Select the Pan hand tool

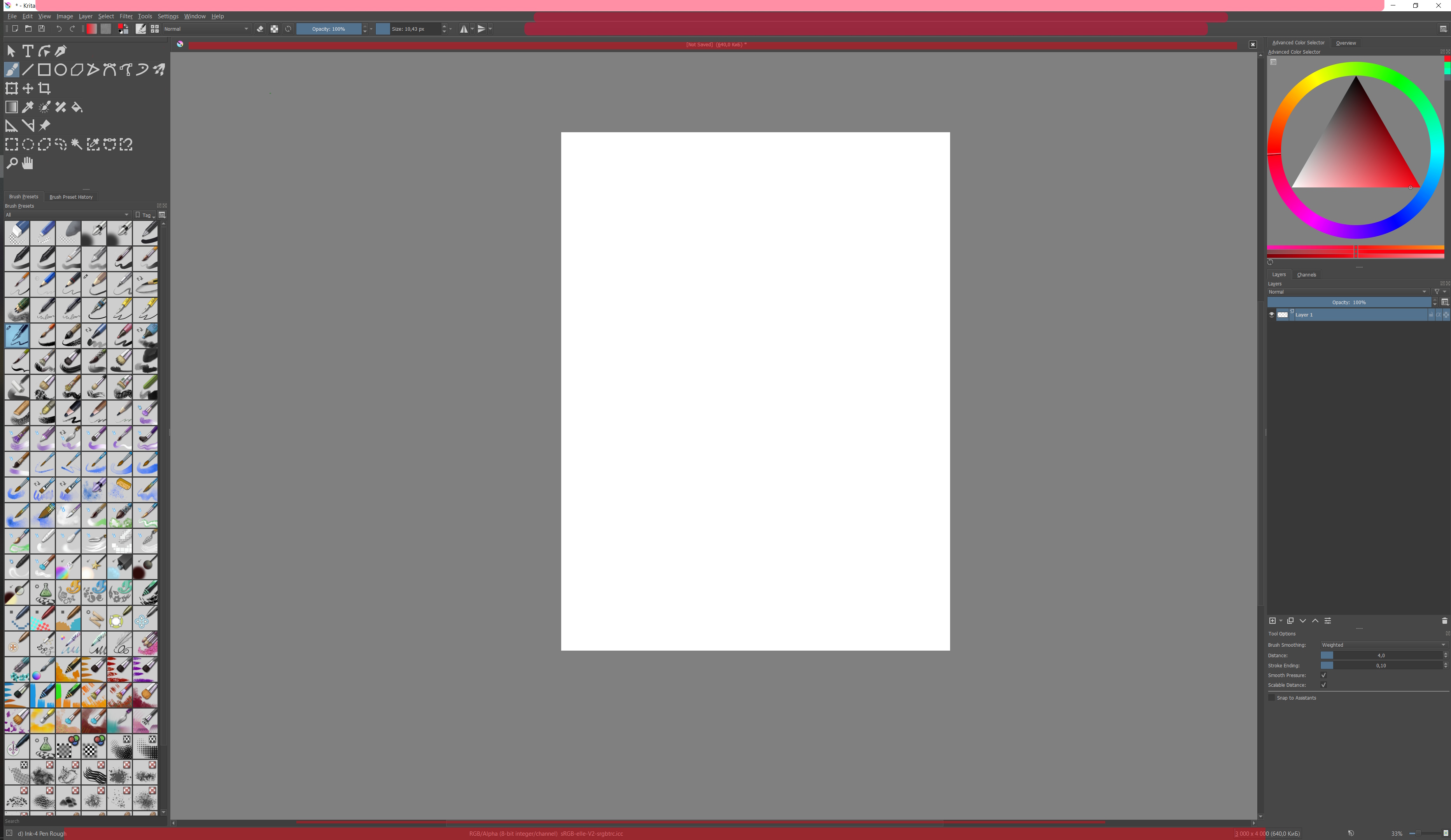[x=28, y=163]
